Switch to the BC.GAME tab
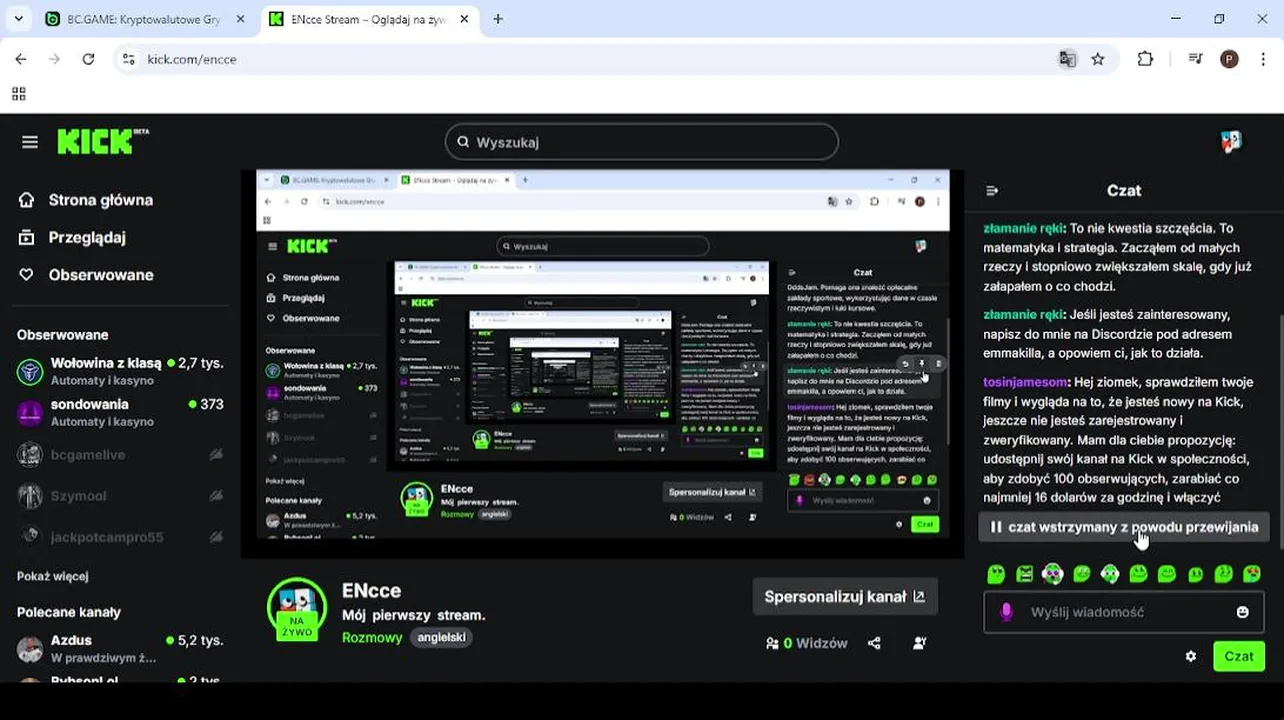This screenshot has width=1284, height=720. click(146, 19)
